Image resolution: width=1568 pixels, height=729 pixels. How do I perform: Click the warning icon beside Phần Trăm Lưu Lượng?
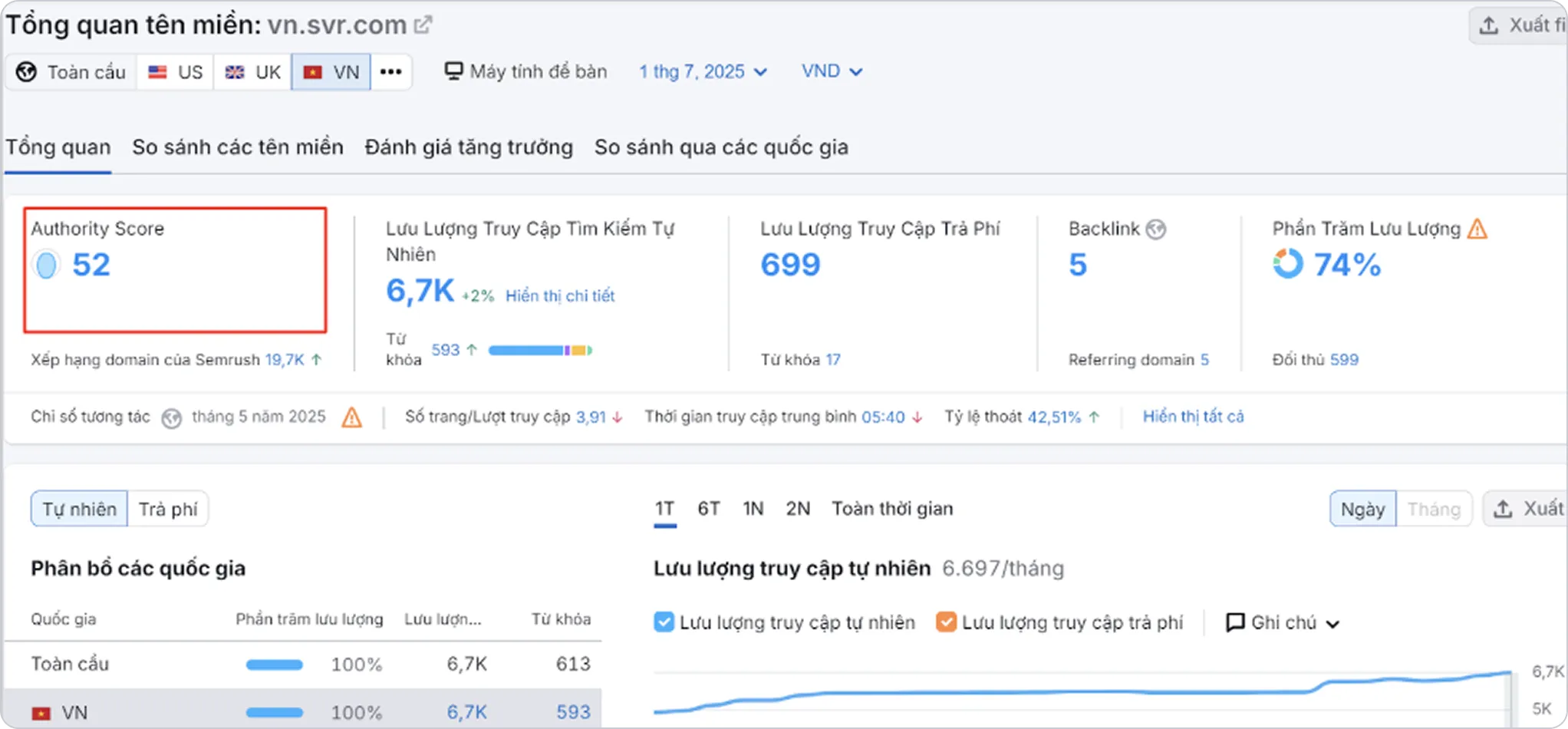1479,228
